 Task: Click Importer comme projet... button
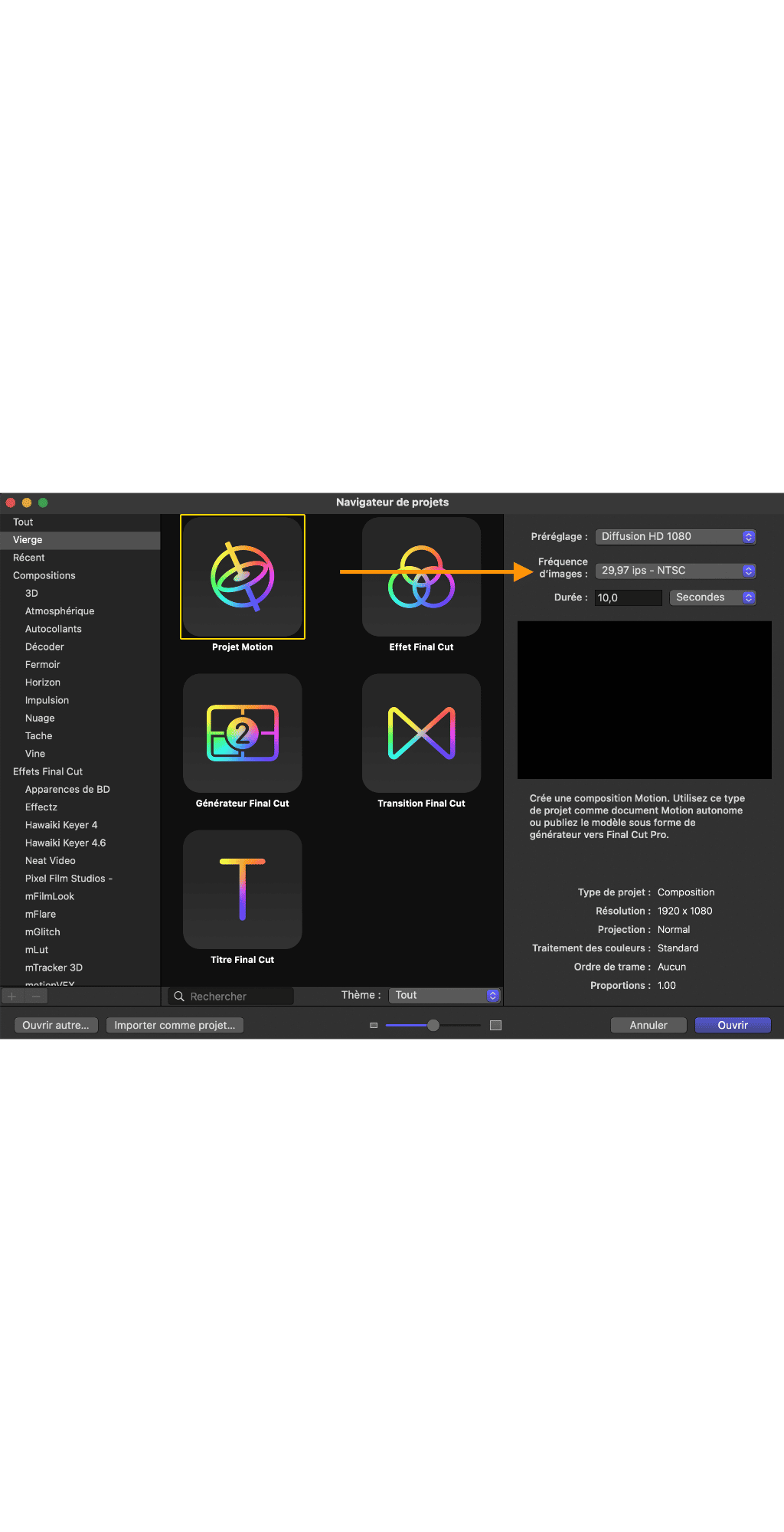click(175, 1026)
